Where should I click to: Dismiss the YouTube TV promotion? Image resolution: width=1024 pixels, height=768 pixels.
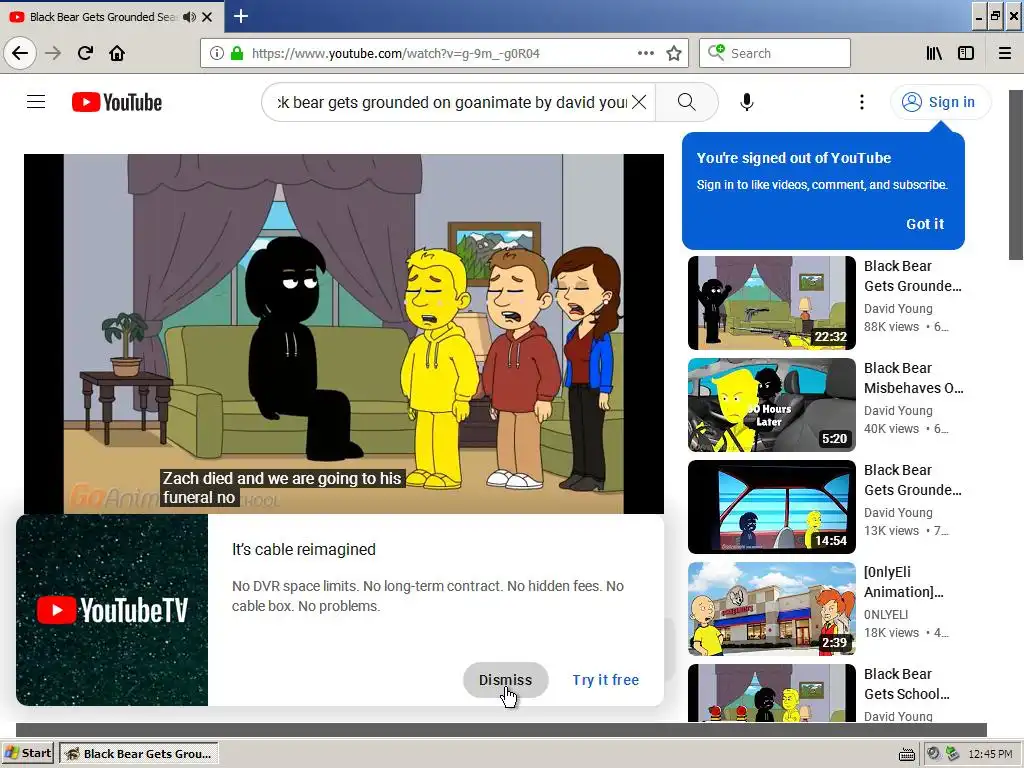coord(505,680)
